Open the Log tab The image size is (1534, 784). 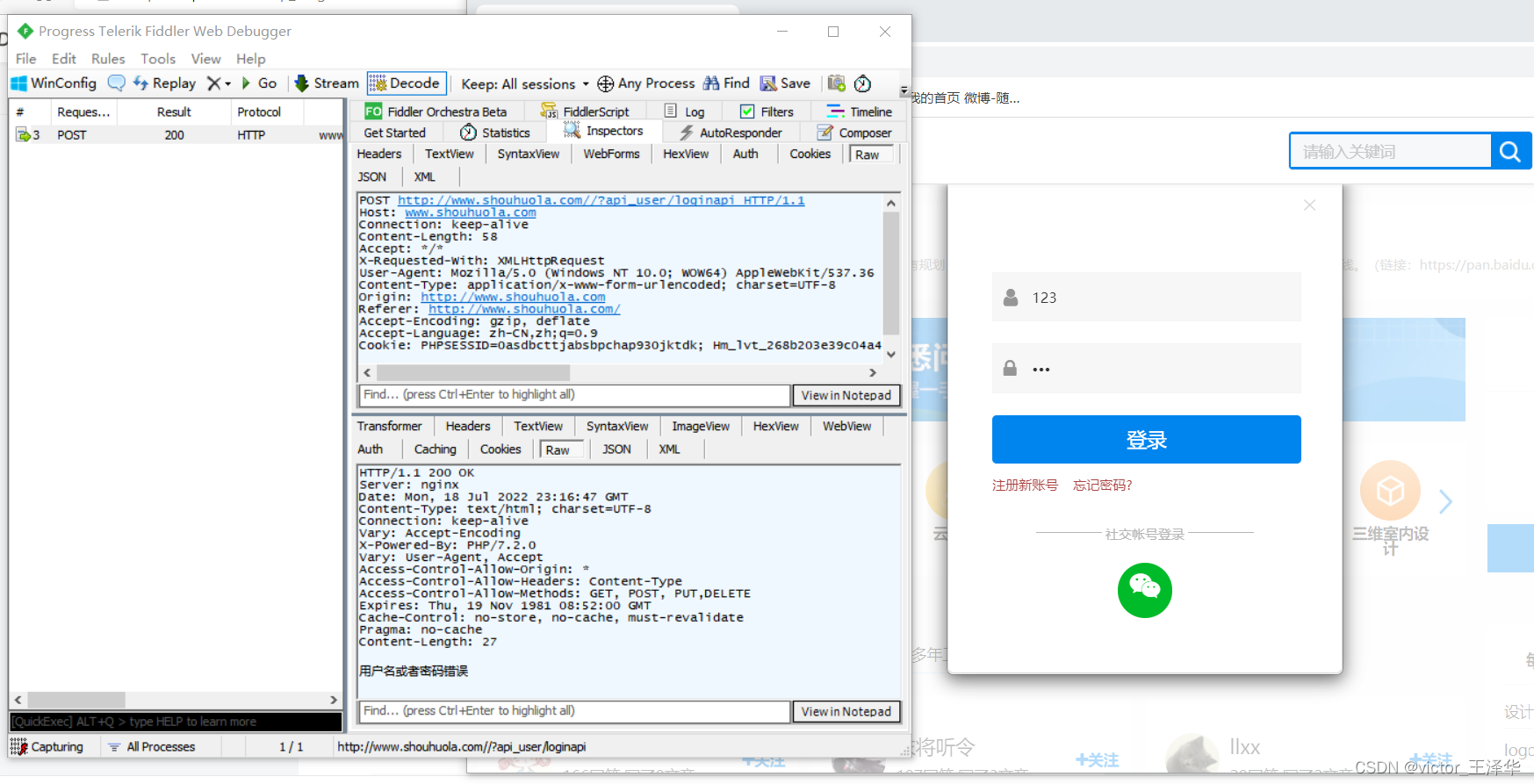[x=684, y=111]
